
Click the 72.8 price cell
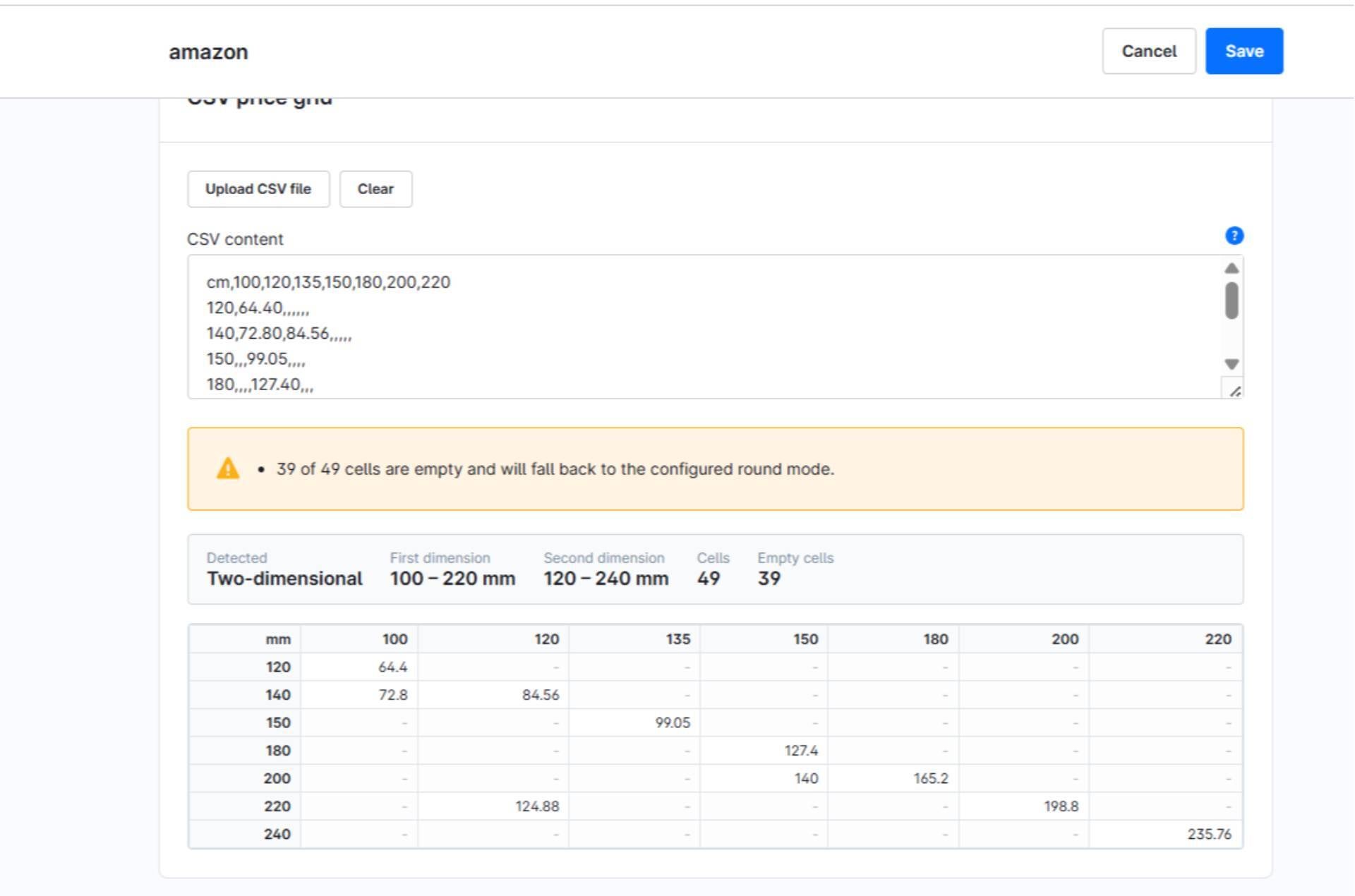359,695
